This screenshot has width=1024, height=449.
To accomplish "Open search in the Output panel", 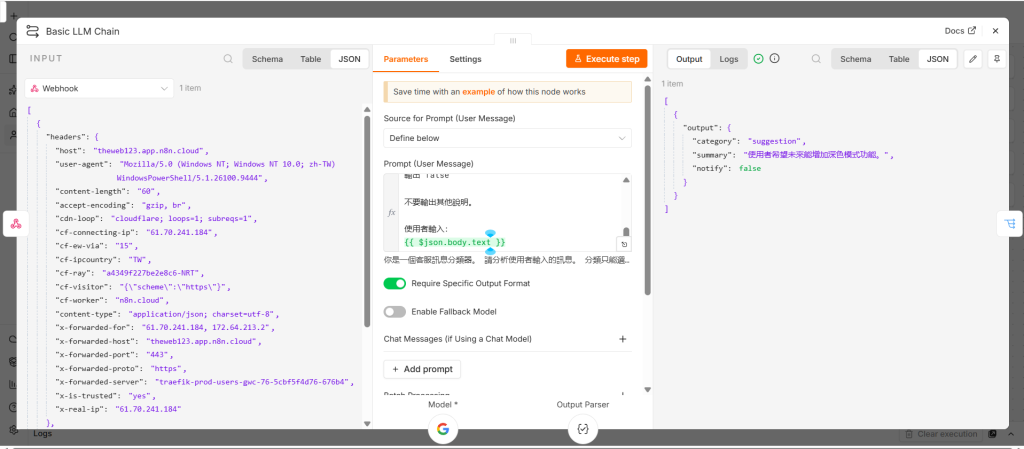I will 816,59.
